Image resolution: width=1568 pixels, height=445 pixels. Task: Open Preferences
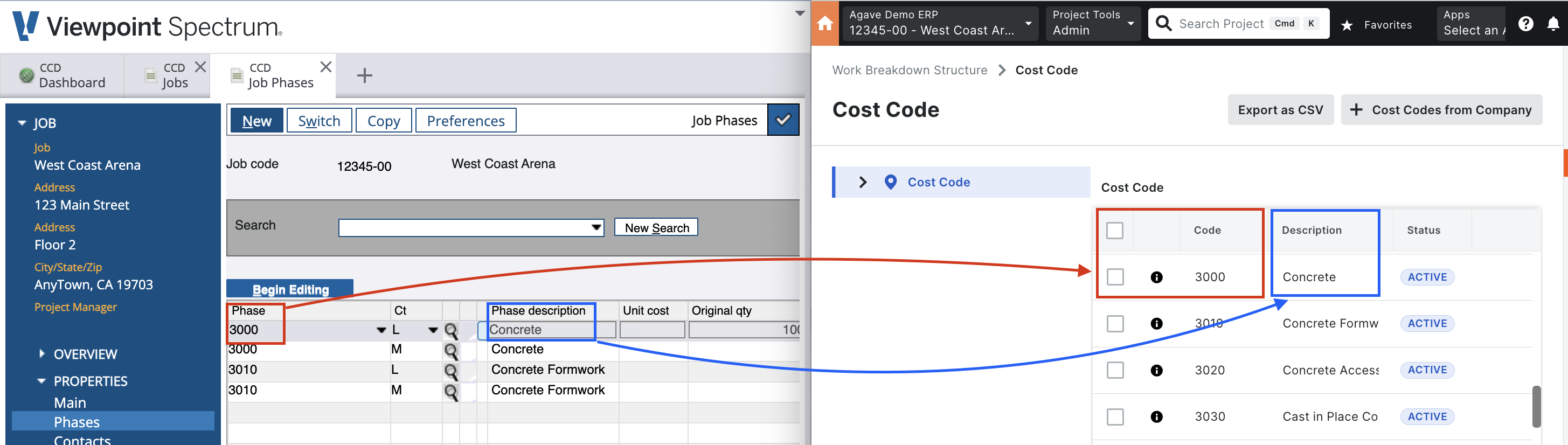(x=466, y=121)
